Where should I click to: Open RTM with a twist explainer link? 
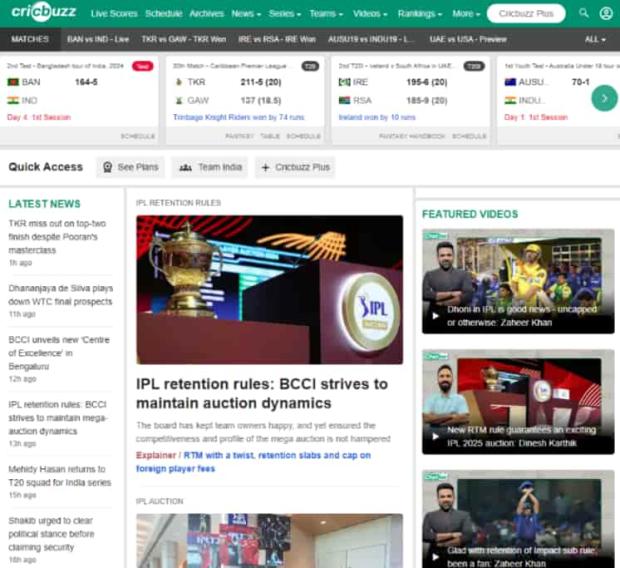[253, 462]
